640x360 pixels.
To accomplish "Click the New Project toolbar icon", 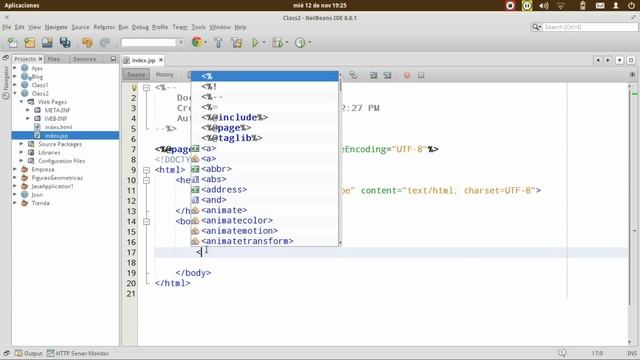I will point(30,42).
